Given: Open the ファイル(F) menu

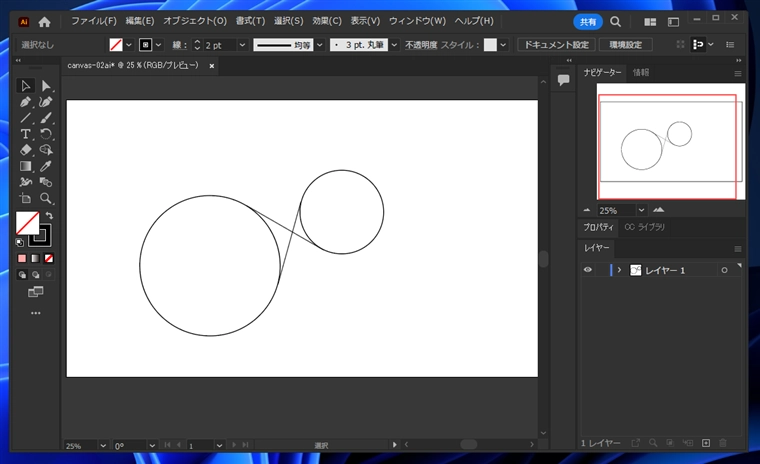Looking at the screenshot, I should (94, 21).
